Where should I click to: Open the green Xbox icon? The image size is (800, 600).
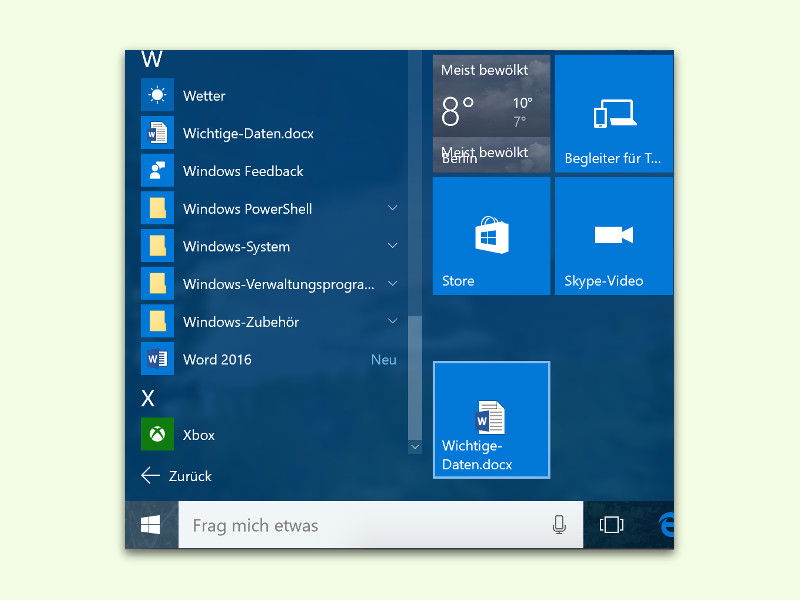click(x=157, y=434)
